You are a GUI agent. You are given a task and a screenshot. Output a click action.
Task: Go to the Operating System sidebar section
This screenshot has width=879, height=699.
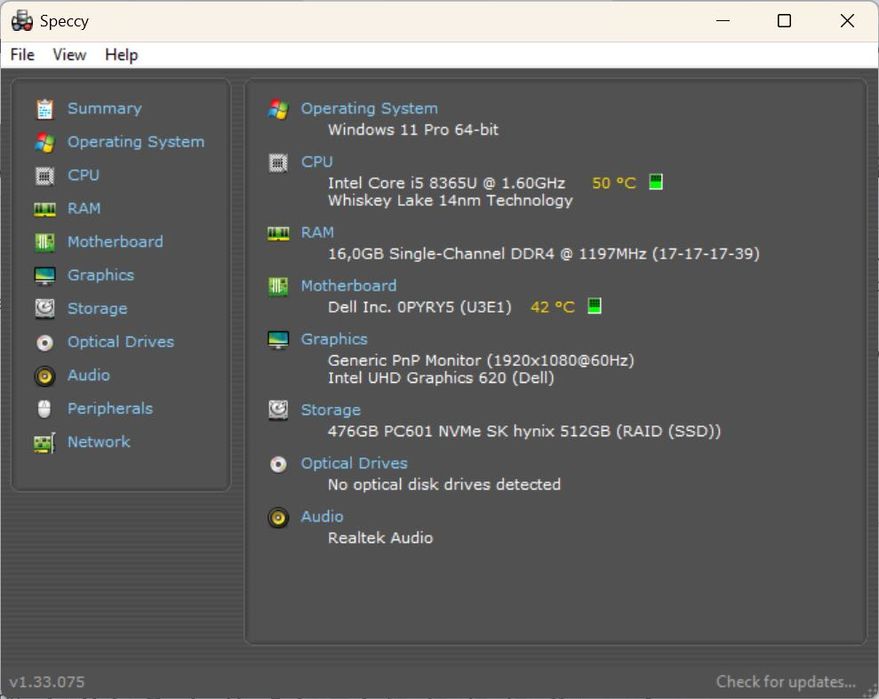(x=136, y=142)
